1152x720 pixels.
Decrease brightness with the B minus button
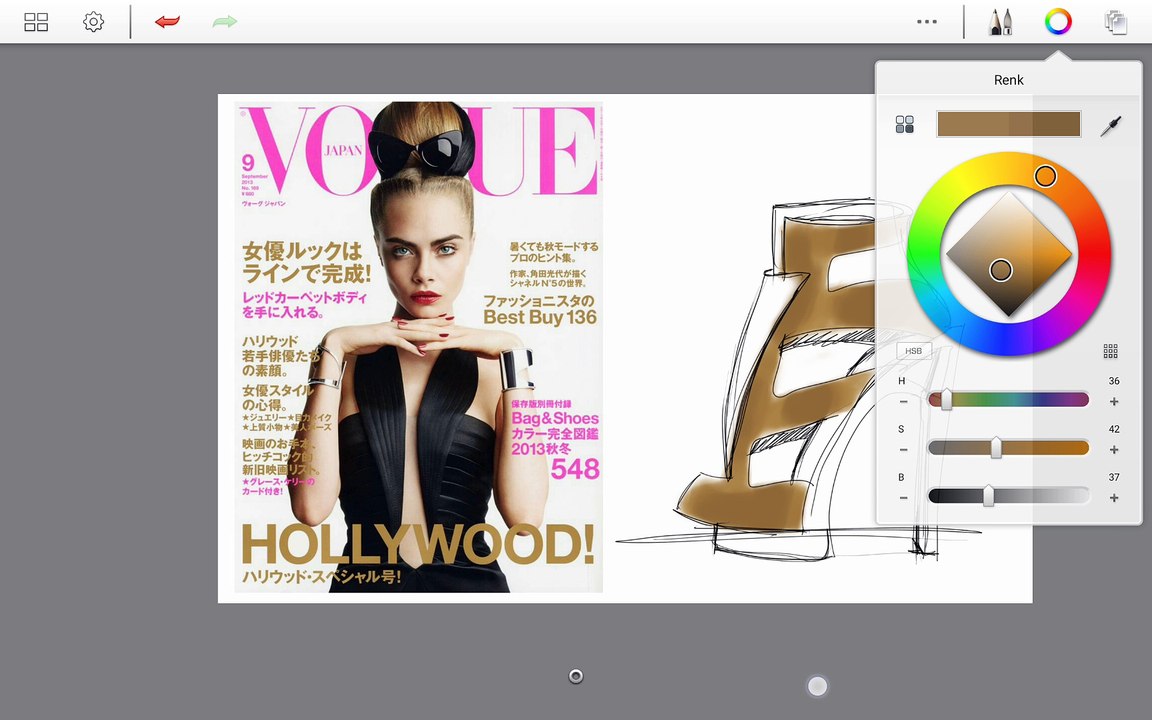click(x=904, y=498)
